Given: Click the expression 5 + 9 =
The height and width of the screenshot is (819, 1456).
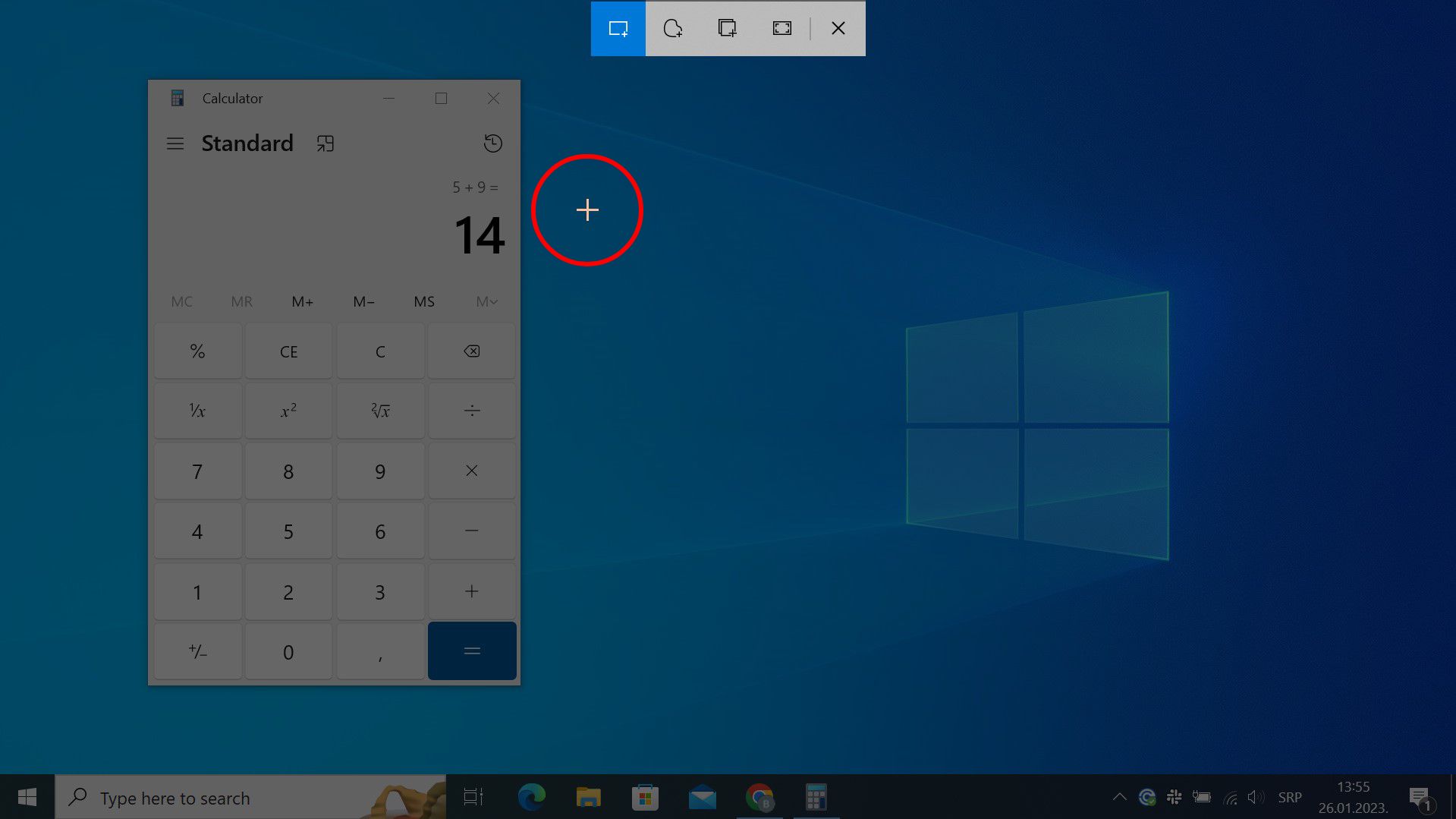Looking at the screenshot, I should [476, 187].
